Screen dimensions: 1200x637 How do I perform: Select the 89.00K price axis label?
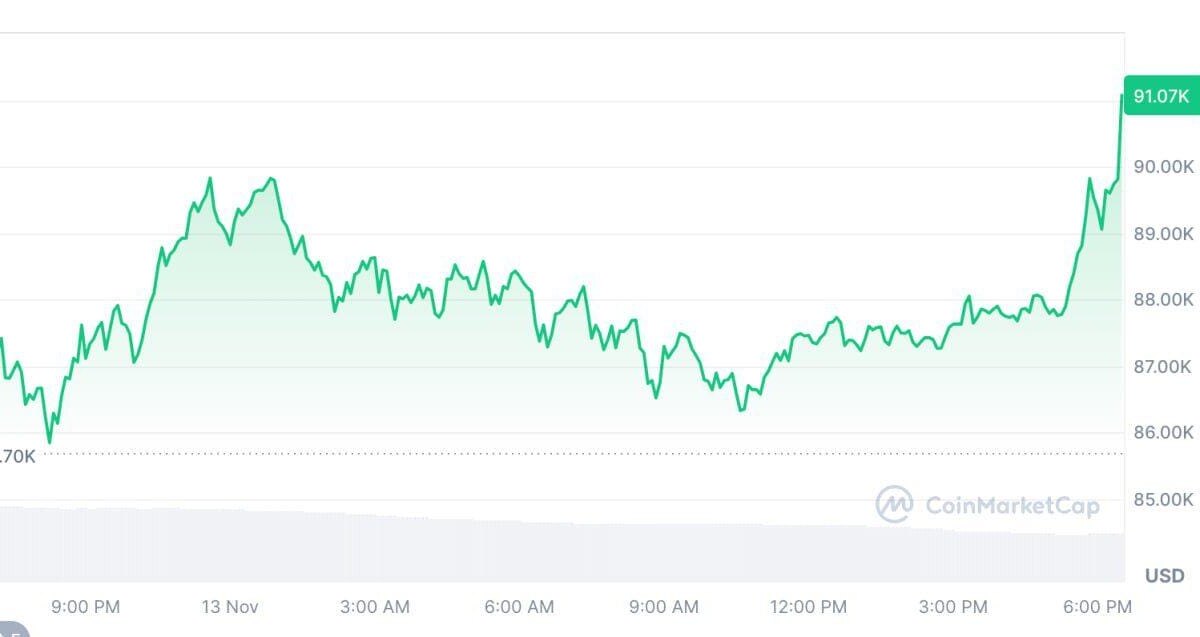tap(1164, 233)
